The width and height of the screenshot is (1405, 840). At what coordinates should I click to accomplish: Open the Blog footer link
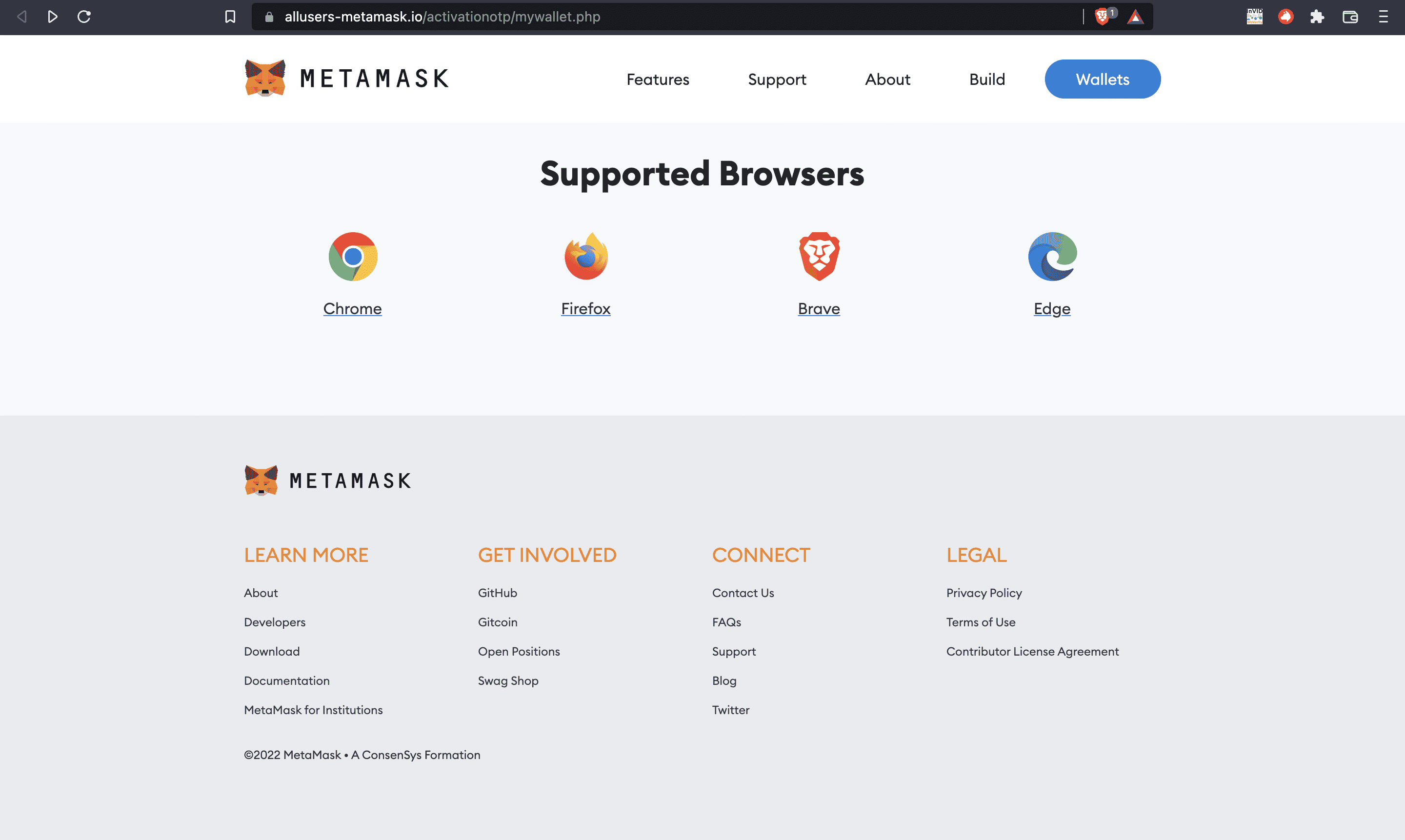[x=724, y=681]
